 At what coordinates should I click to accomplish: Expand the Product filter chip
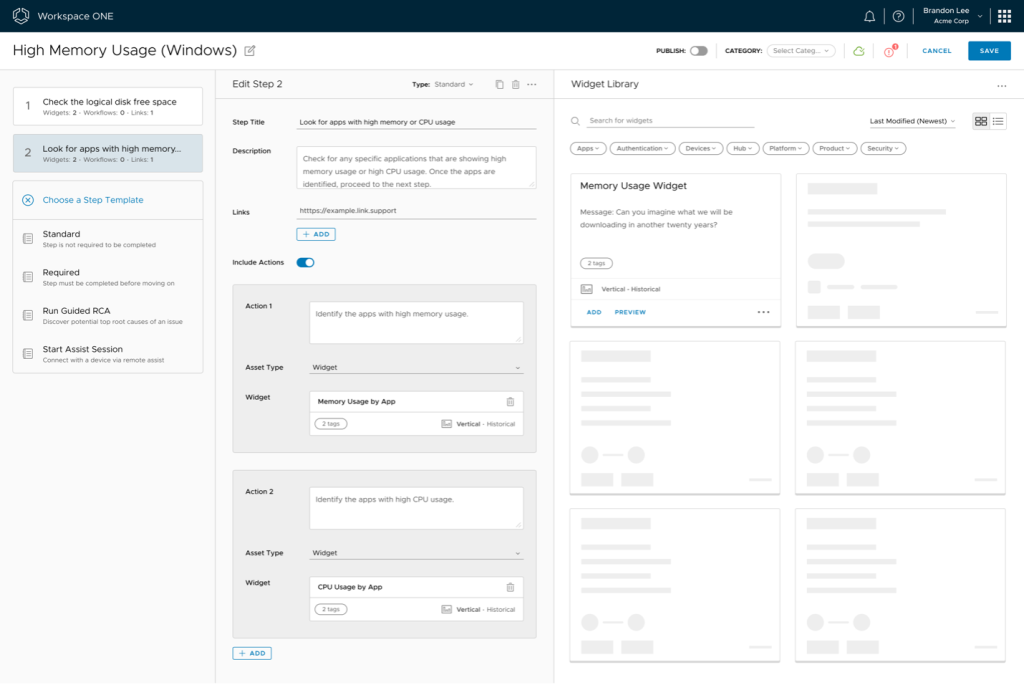click(x=835, y=148)
